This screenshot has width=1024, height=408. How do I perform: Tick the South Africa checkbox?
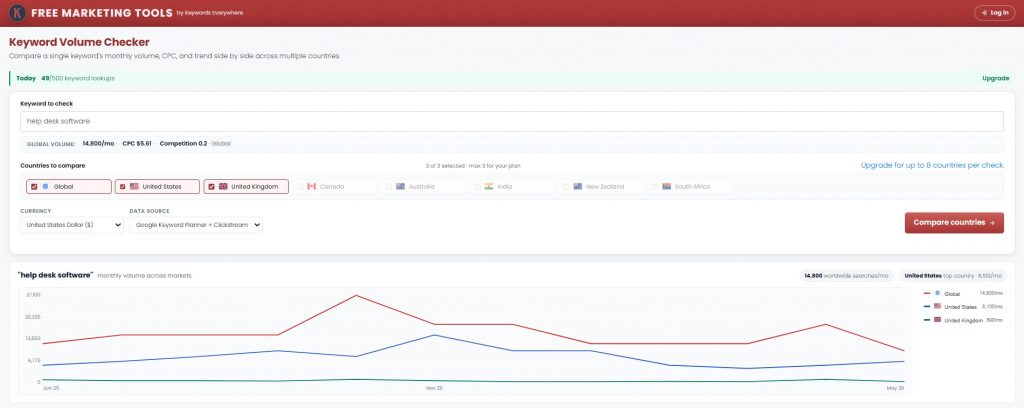pos(654,187)
